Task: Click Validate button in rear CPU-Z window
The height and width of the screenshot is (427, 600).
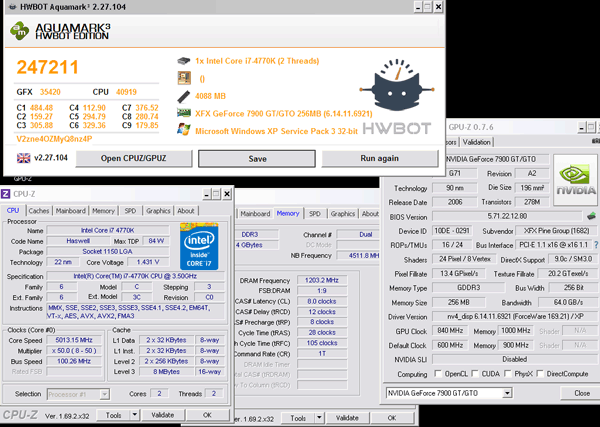Action: tap(347, 418)
